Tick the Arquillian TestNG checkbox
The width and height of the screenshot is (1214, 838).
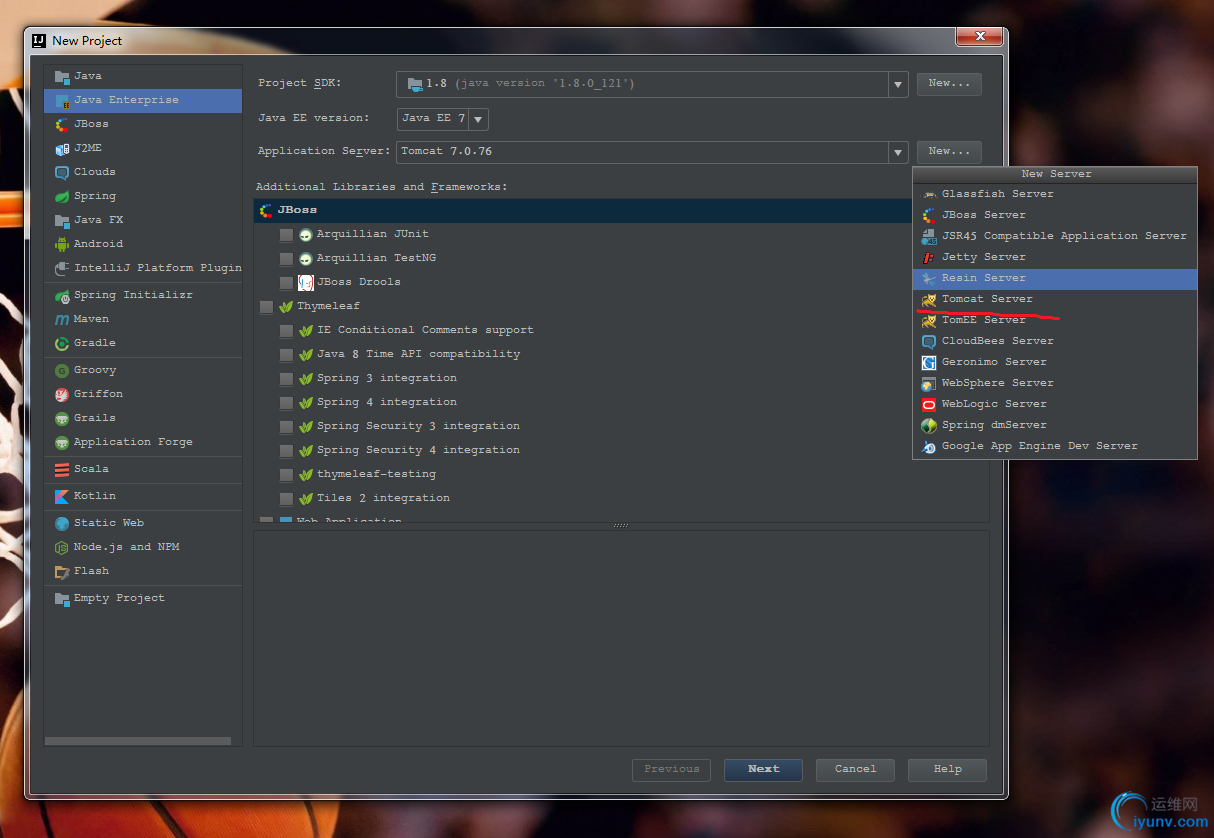(x=287, y=259)
